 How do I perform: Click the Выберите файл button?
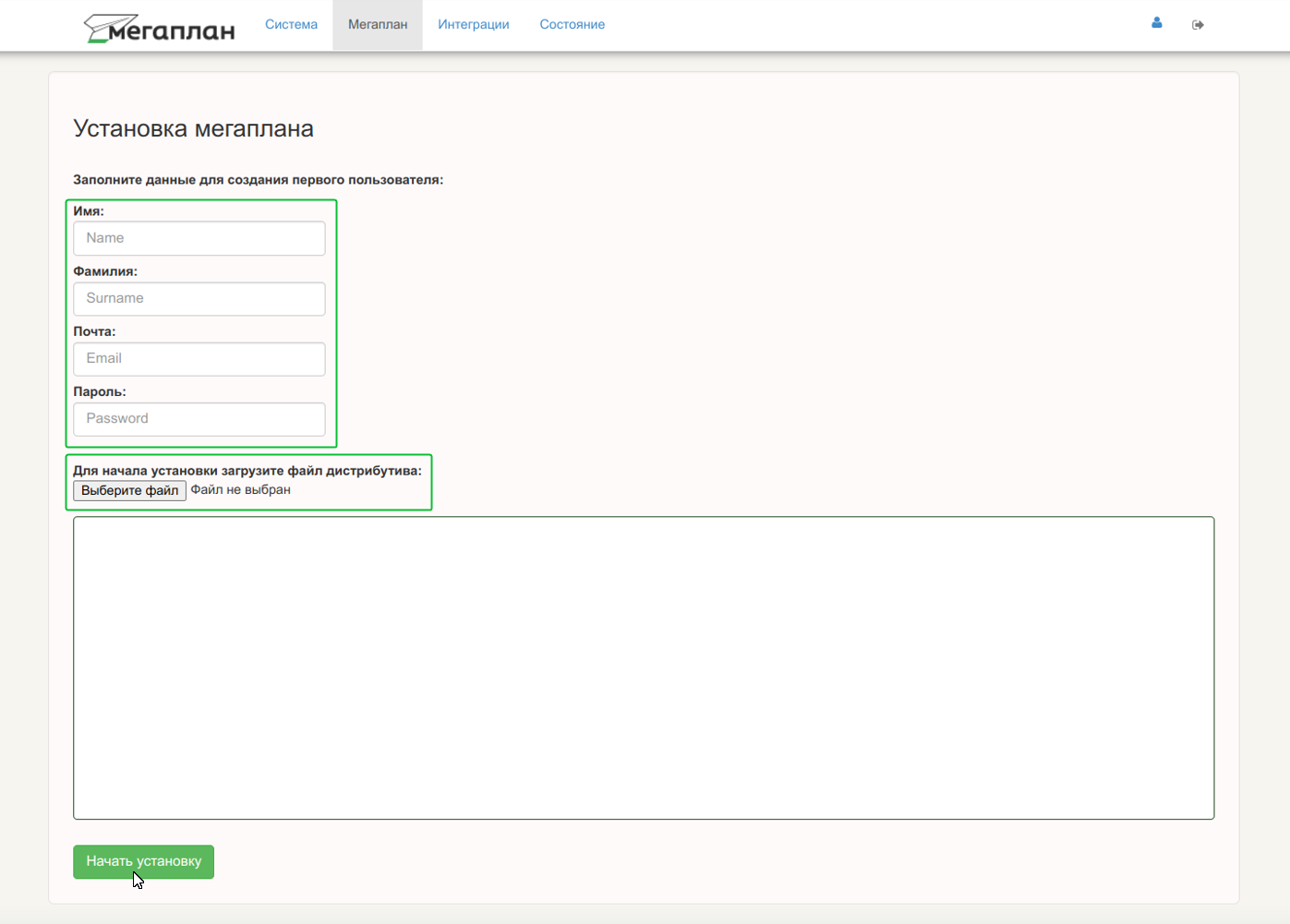coord(130,490)
